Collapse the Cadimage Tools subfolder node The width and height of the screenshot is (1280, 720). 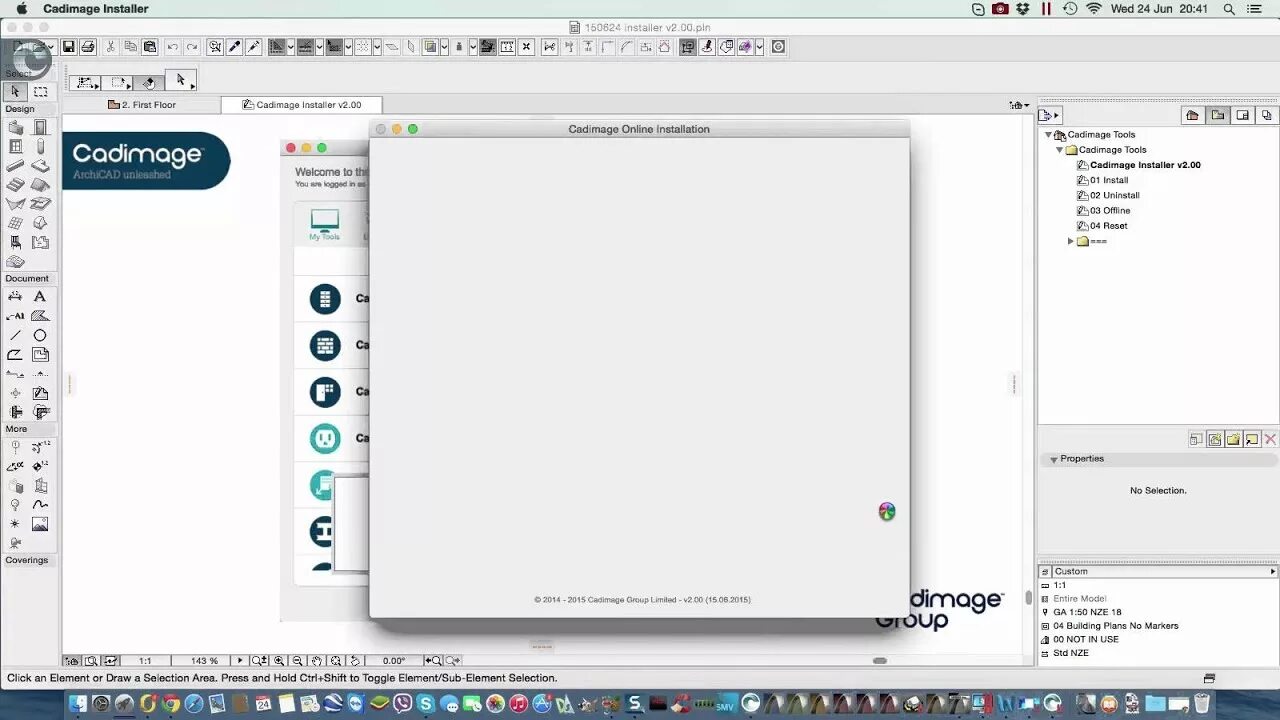pos(1059,150)
